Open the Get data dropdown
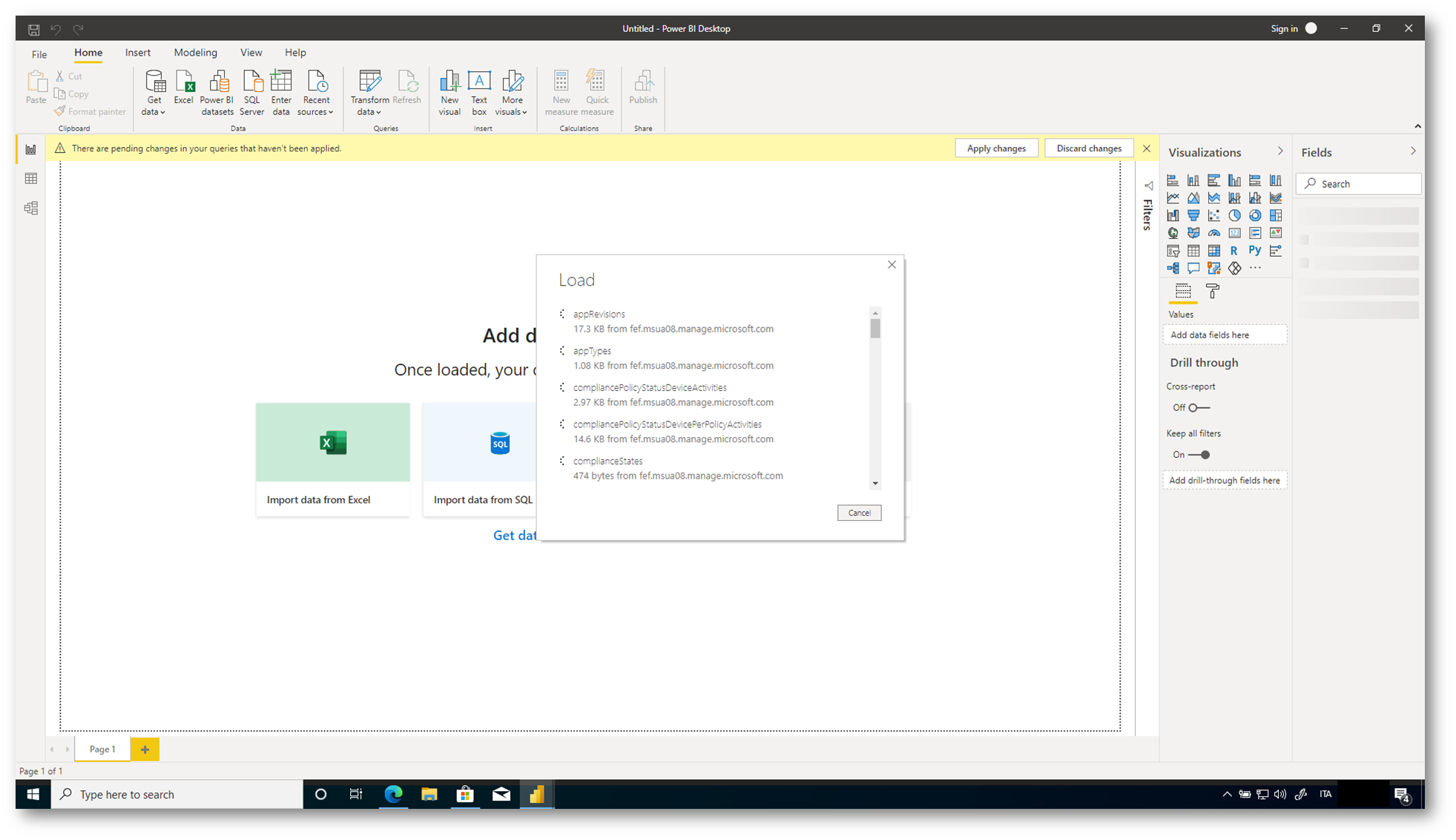This screenshot has width=1456, height=840. (x=154, y=93)
